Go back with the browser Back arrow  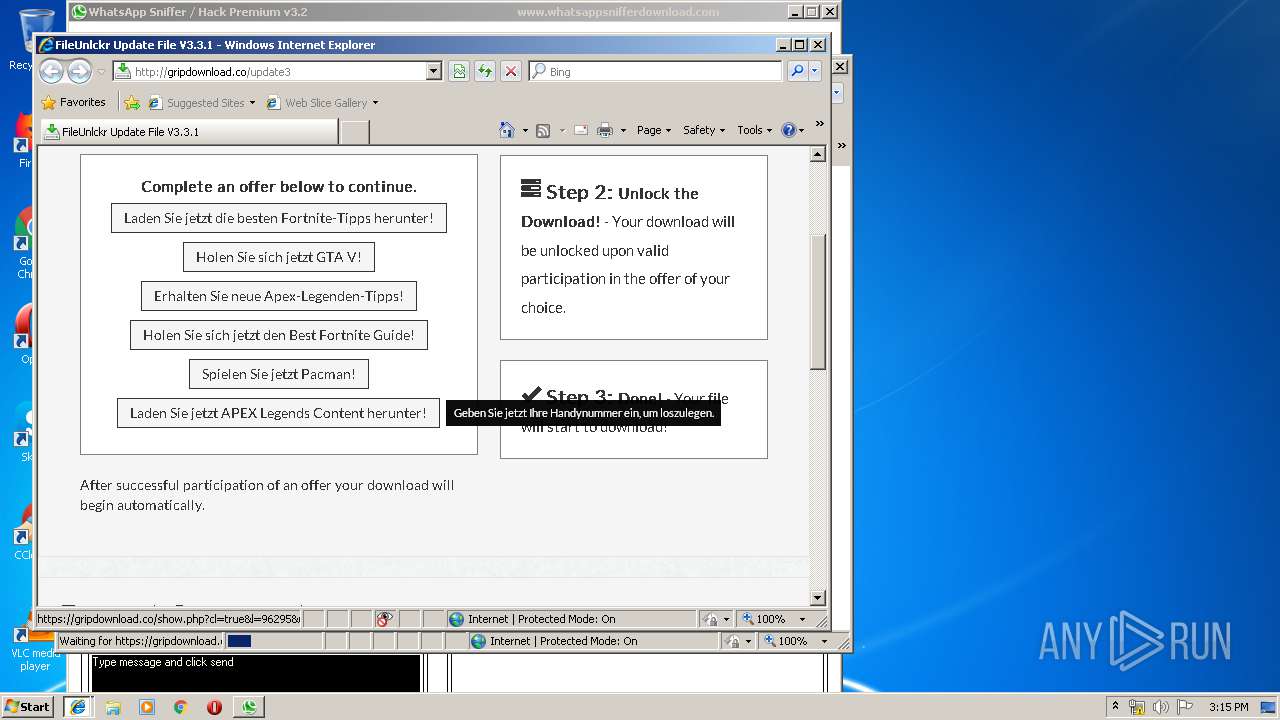(51, 71)
